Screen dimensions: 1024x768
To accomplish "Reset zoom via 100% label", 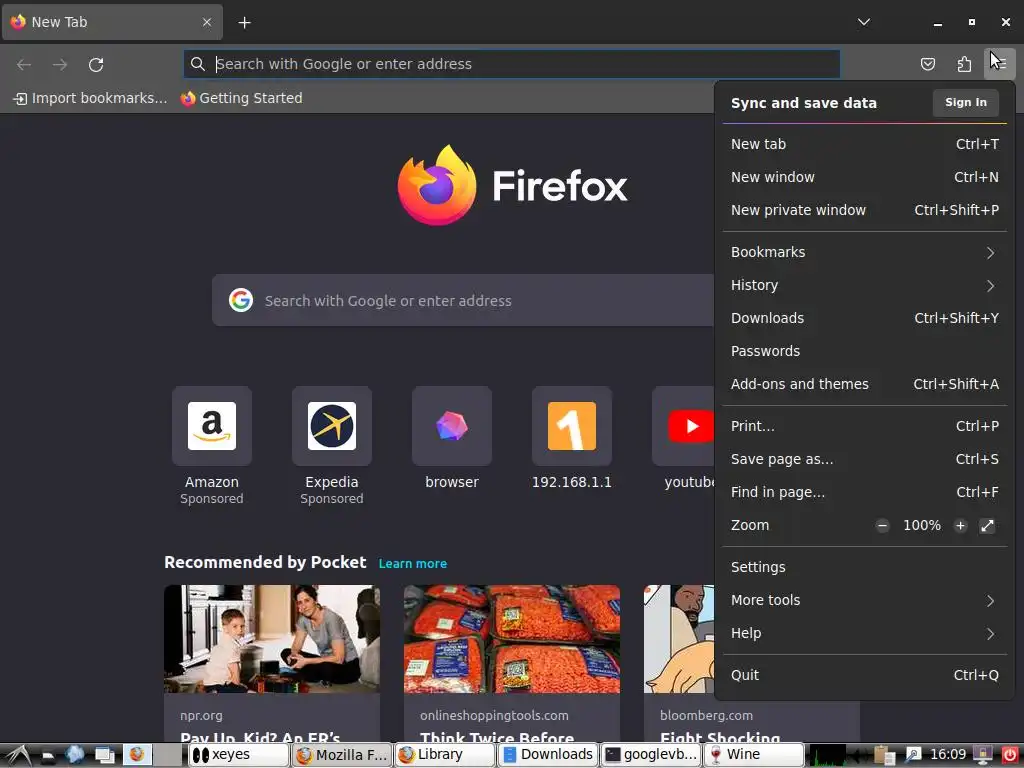I will coord(921,526).
